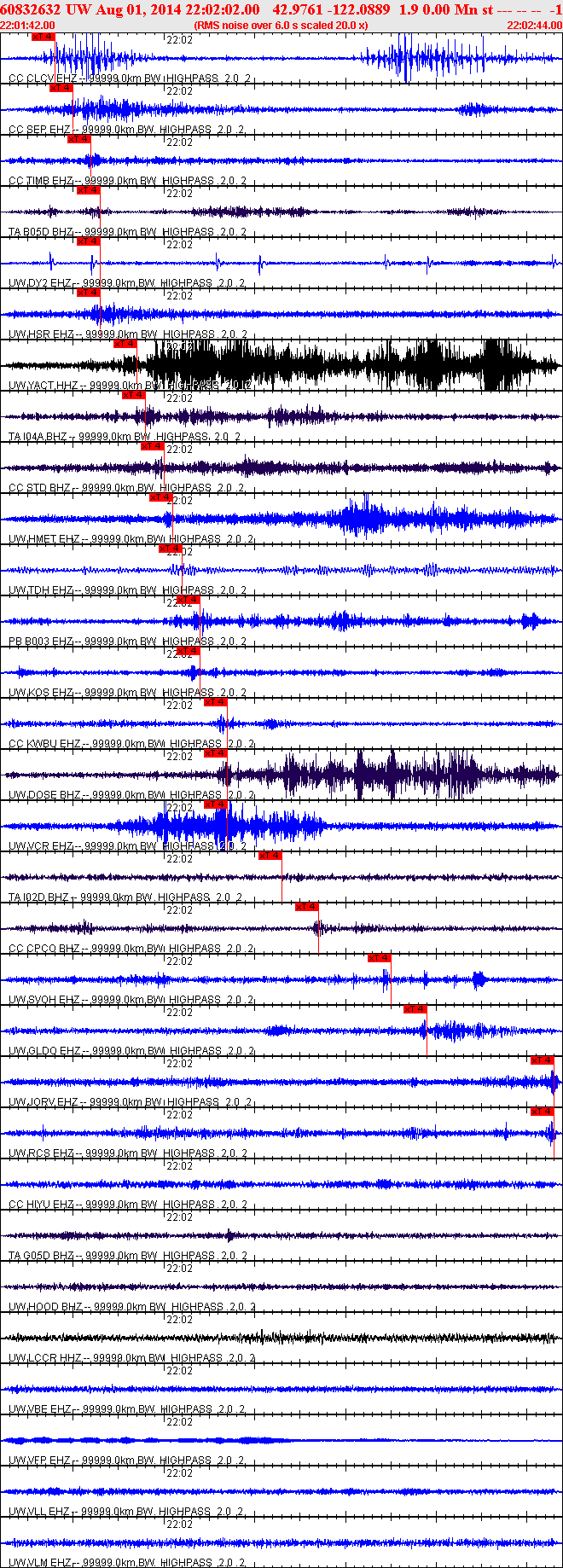Select the red arrival flag on UW YACT trace
The image size is (563, 1568).
point(125,344)
